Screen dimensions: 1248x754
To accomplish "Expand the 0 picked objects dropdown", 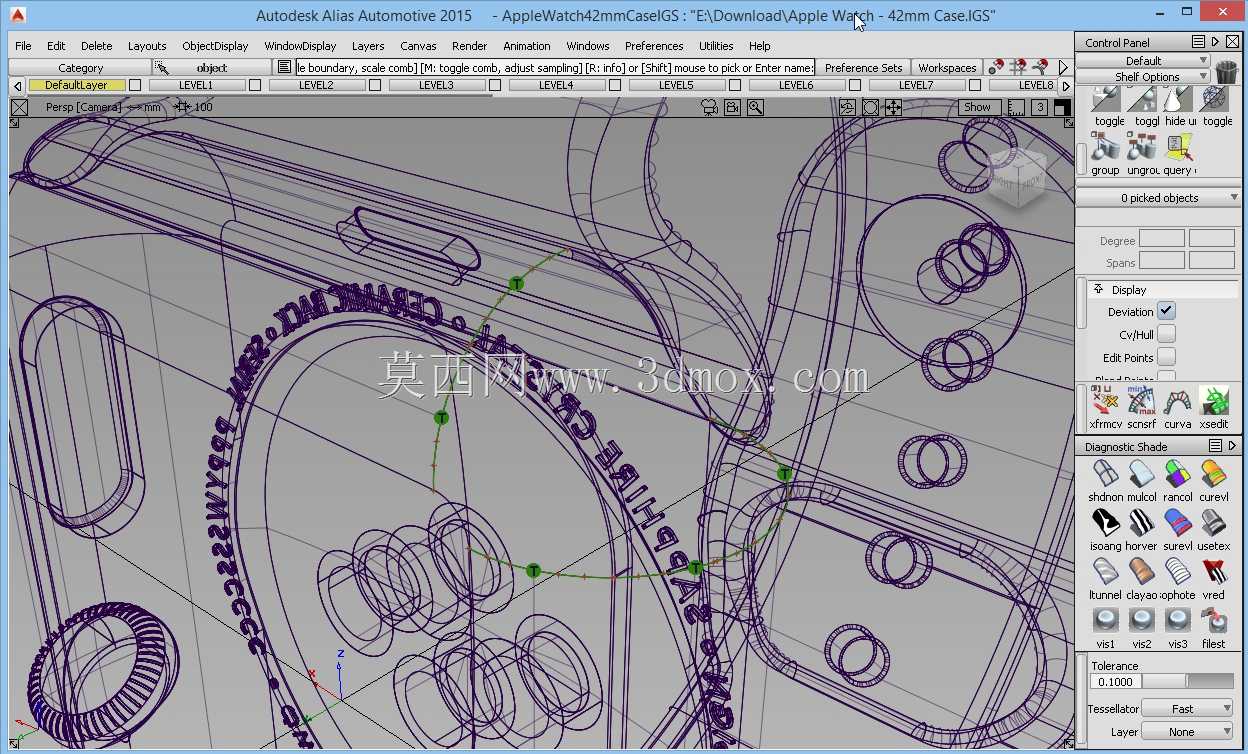I will [1160, 198].
